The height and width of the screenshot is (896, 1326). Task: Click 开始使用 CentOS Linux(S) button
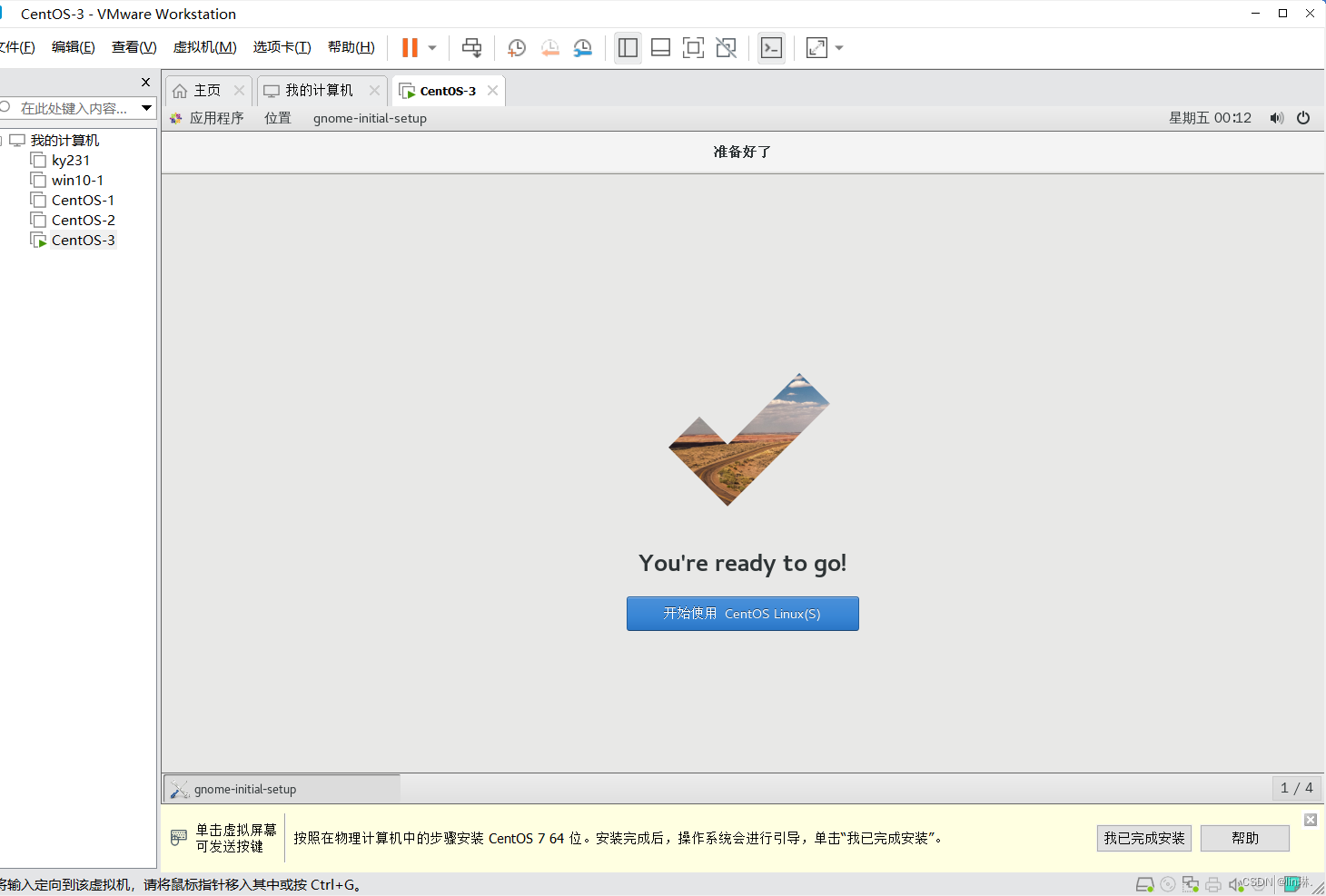point(742,614)
